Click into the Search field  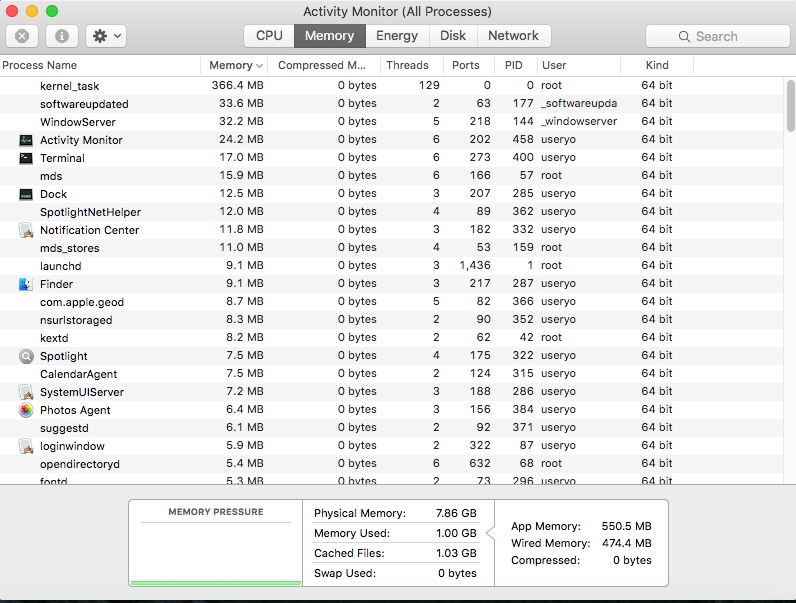[x=717, y=37]
